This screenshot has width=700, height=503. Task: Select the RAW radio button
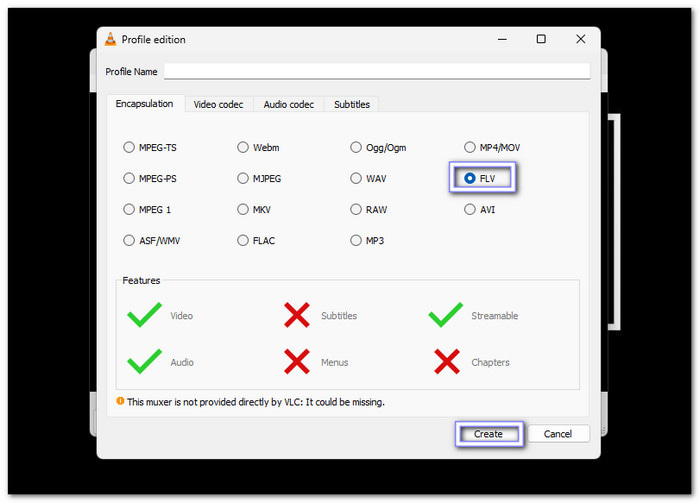coord(369,209)
